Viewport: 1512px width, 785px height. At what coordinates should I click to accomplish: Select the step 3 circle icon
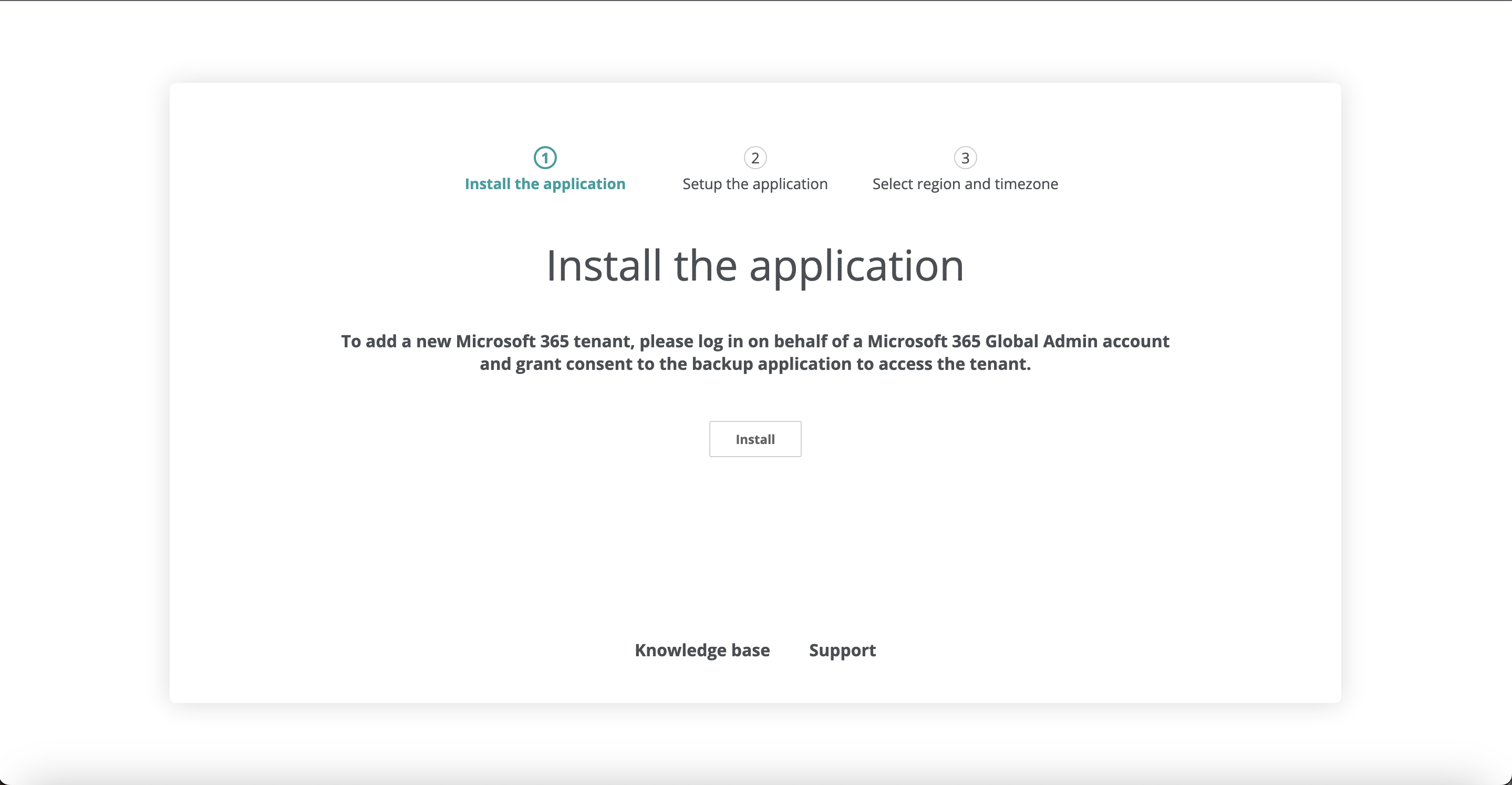coord(965,157)
